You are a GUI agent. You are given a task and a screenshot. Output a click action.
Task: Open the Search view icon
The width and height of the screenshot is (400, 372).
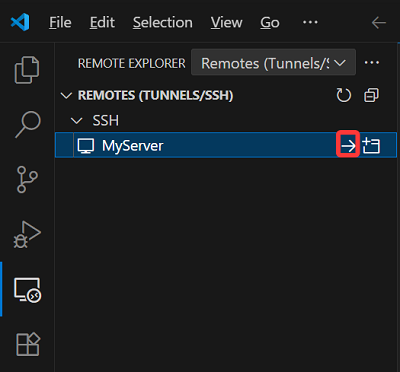point(28,125)
